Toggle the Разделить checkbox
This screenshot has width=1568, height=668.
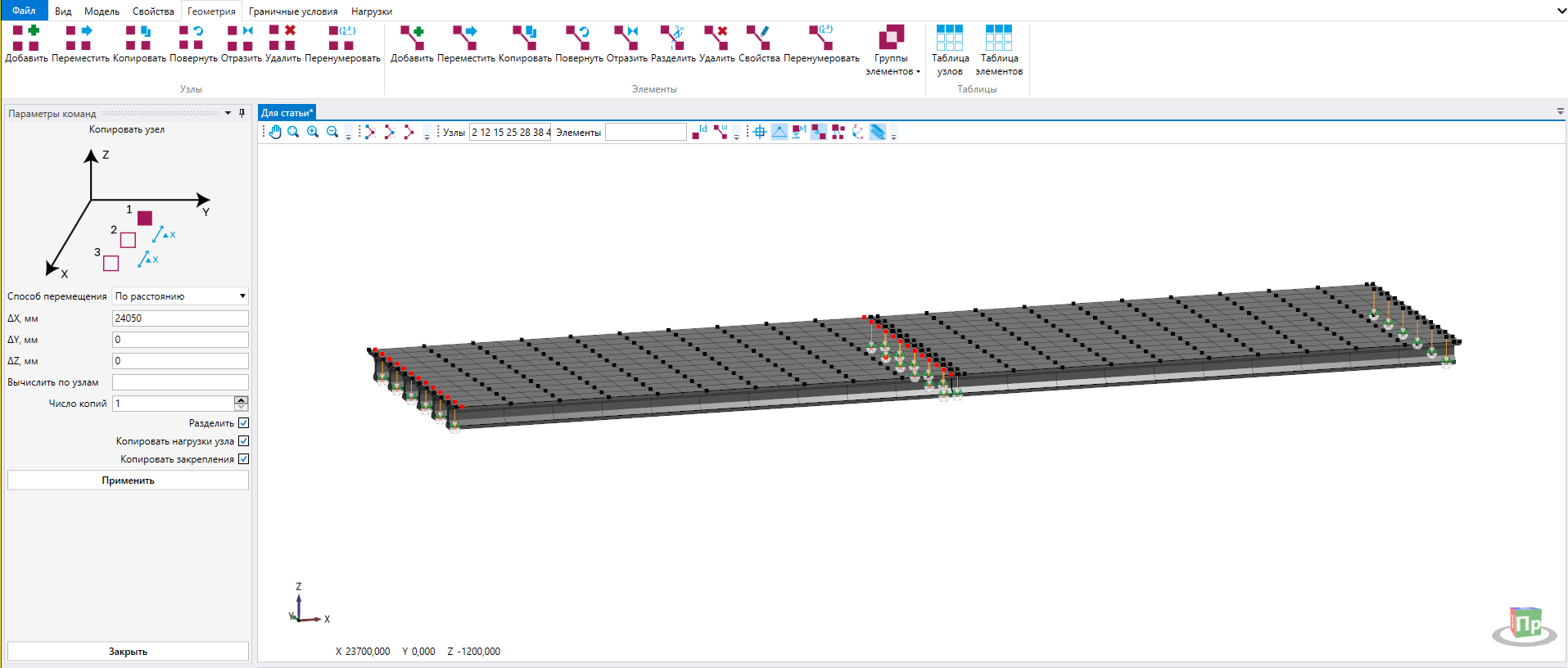[x=243, y=423]
